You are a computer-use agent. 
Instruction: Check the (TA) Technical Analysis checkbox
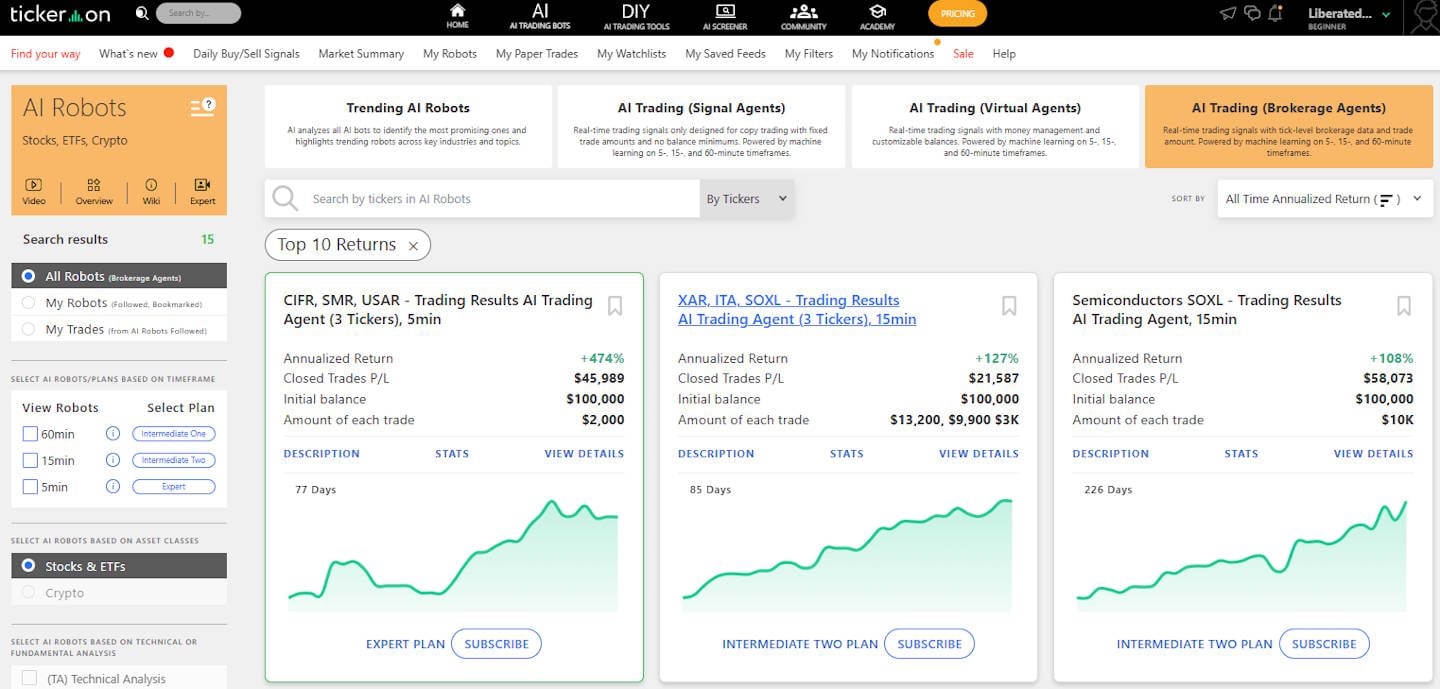30,679
